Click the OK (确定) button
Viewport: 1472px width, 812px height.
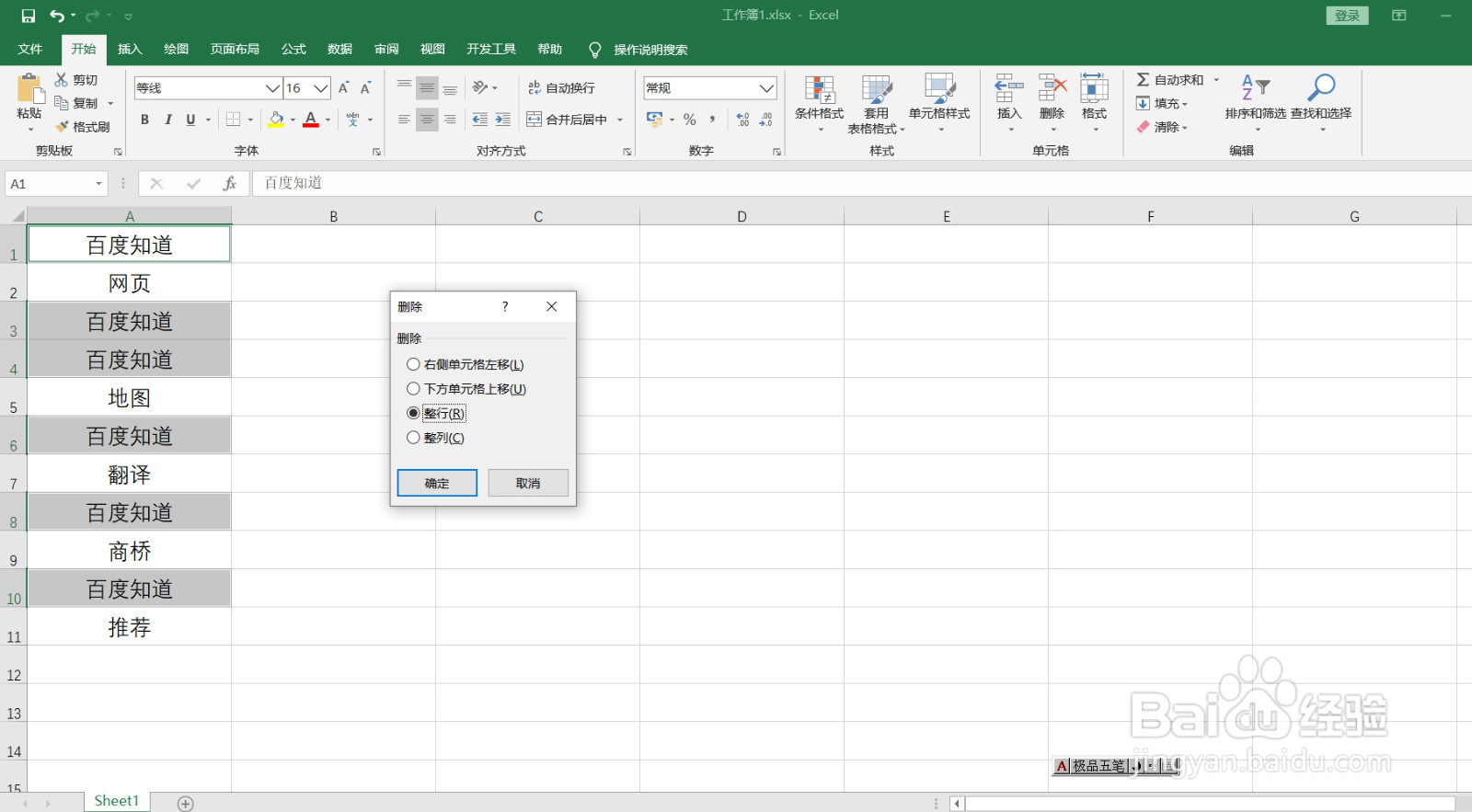tap(437, 483)
